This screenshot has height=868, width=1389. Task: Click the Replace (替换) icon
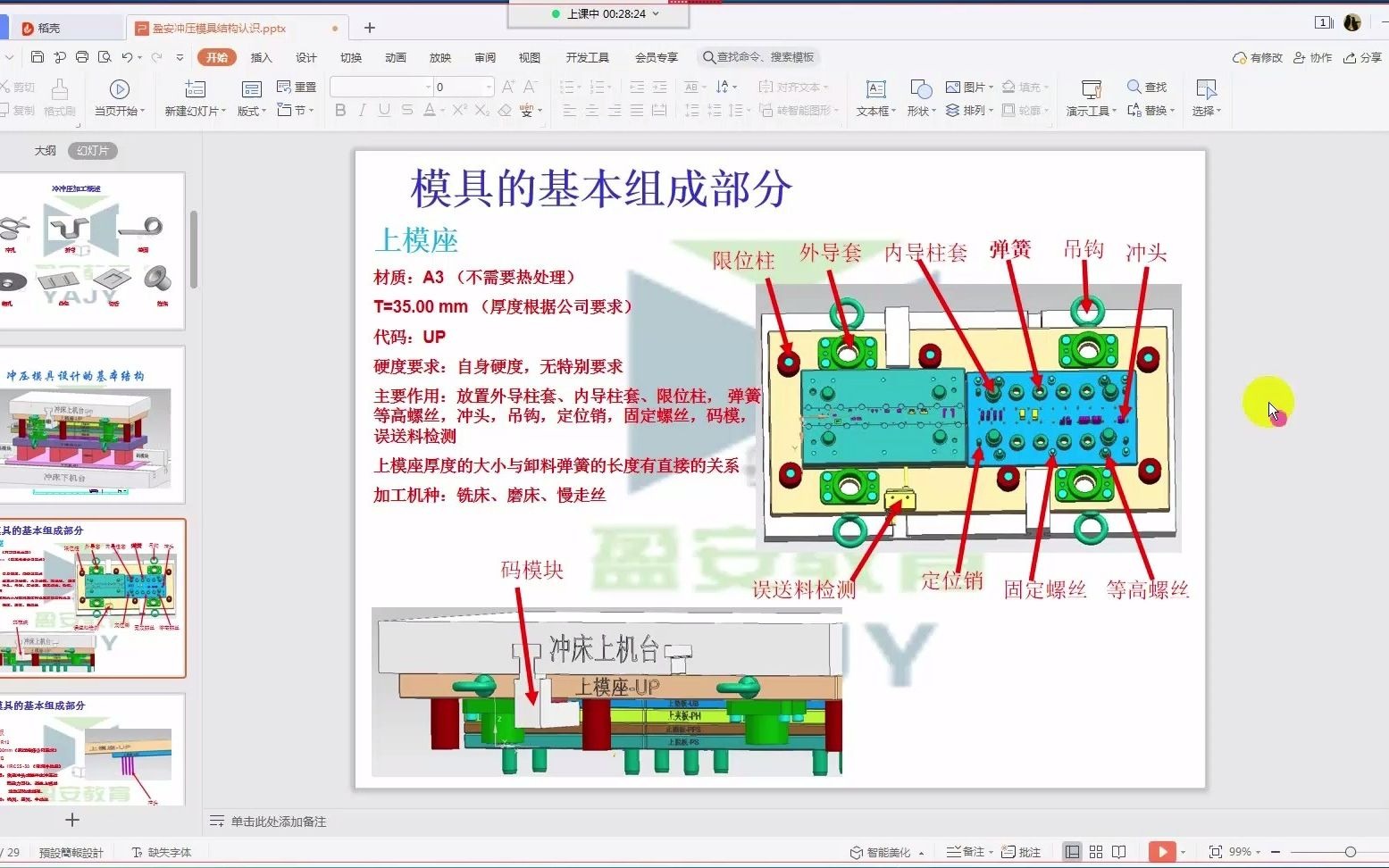(x=1134, y=110)
